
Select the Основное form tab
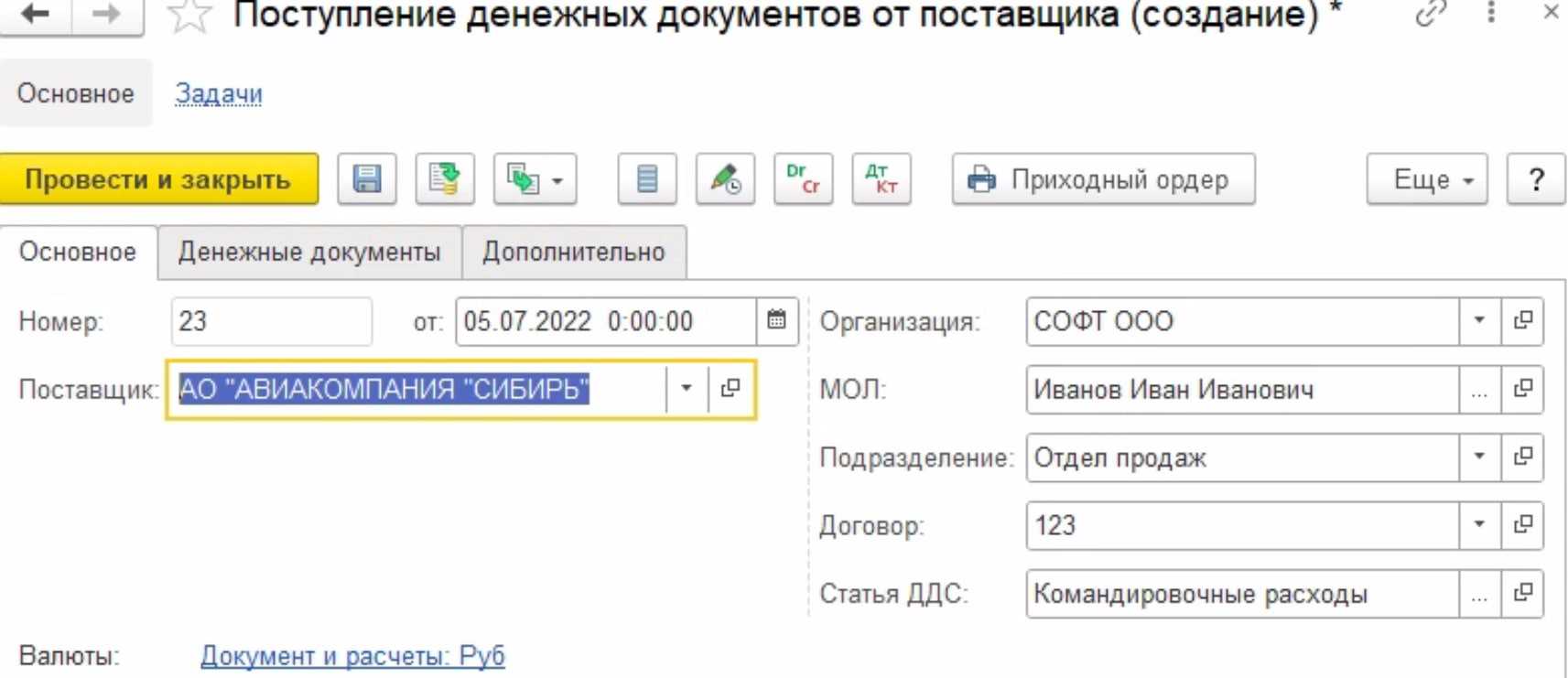(x=78, y=252)
